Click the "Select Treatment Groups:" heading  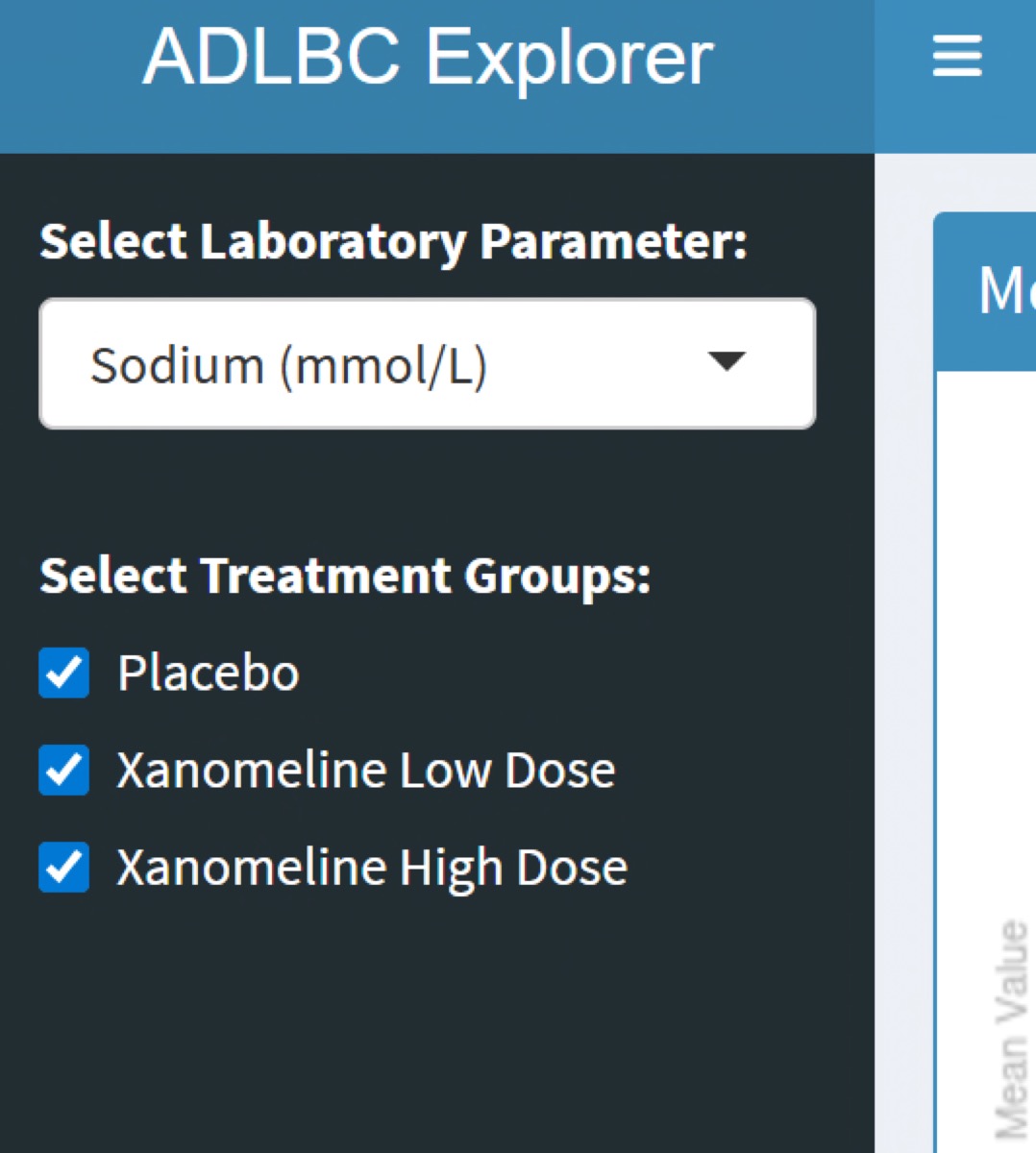click(345, 576)
